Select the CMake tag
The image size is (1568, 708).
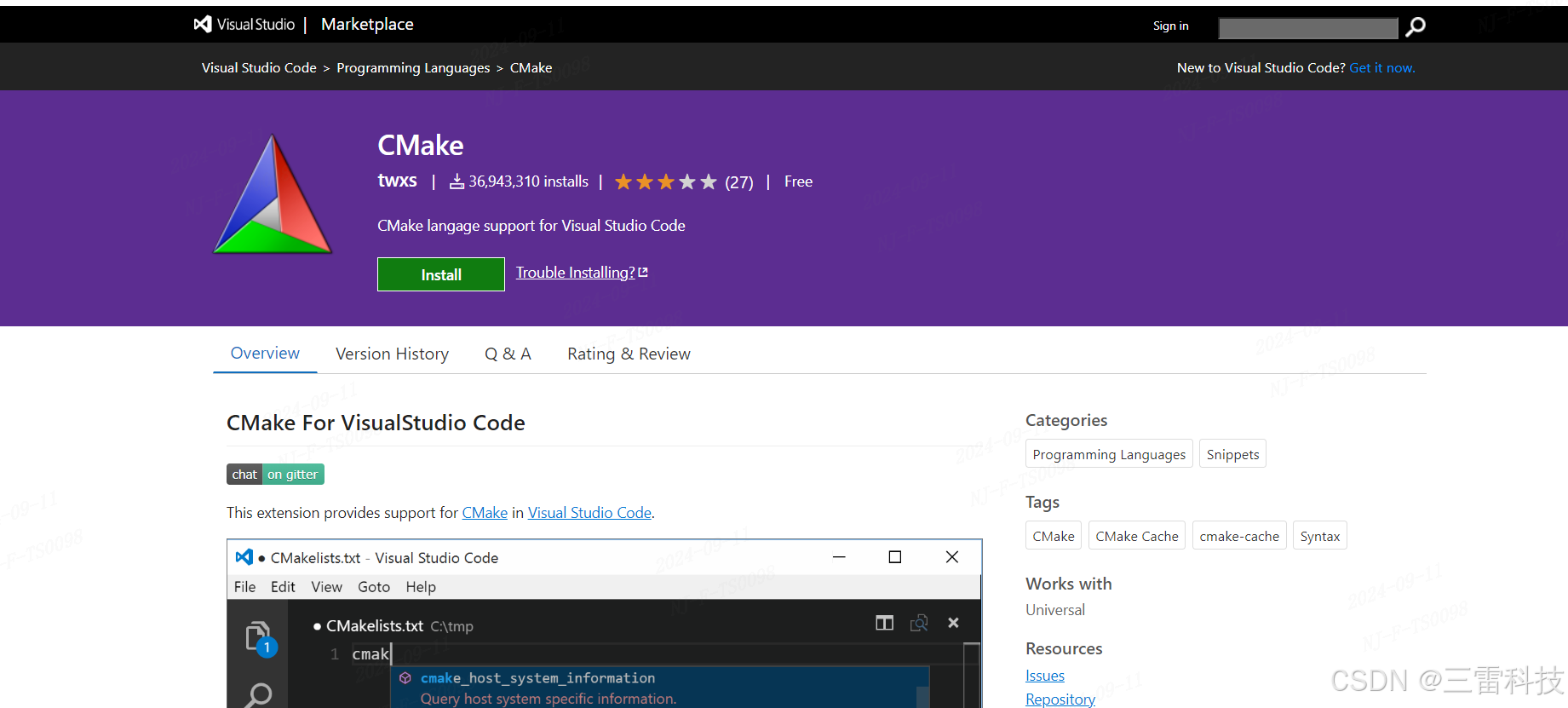click(x=1054, y=536)
